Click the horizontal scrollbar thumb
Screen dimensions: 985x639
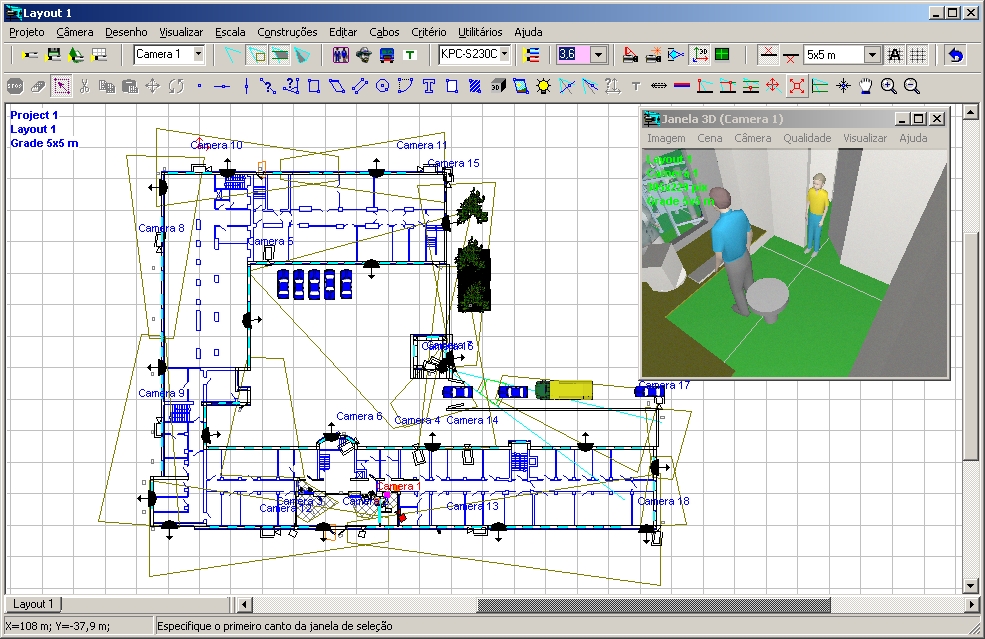point(654,604)
